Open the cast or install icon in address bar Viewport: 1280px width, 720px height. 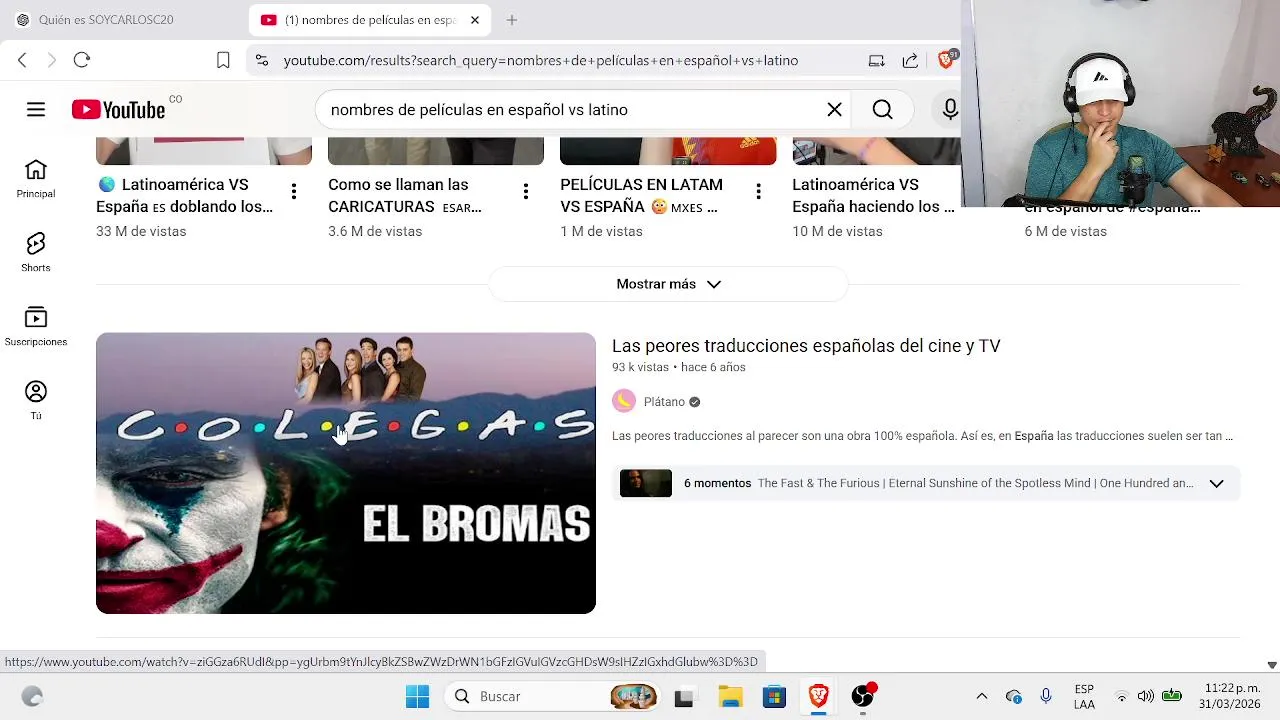pyautogui.click(x=876, y=60)
